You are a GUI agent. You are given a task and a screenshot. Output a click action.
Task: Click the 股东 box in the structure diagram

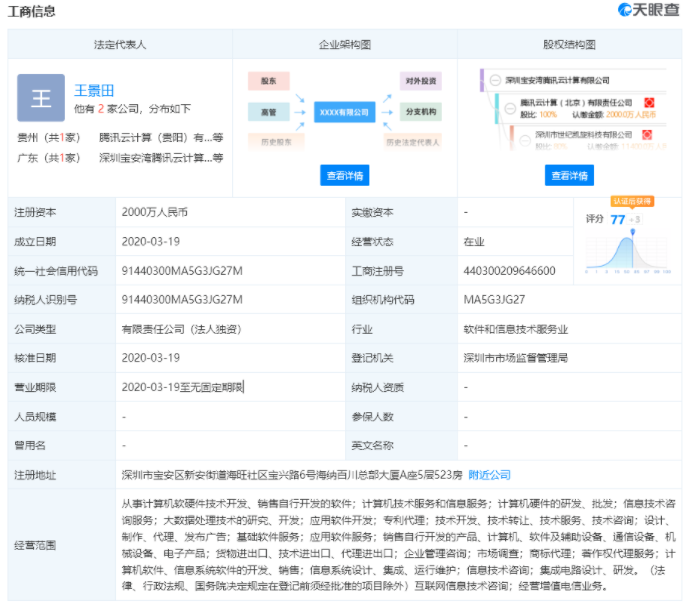click(x=268, y=81)
